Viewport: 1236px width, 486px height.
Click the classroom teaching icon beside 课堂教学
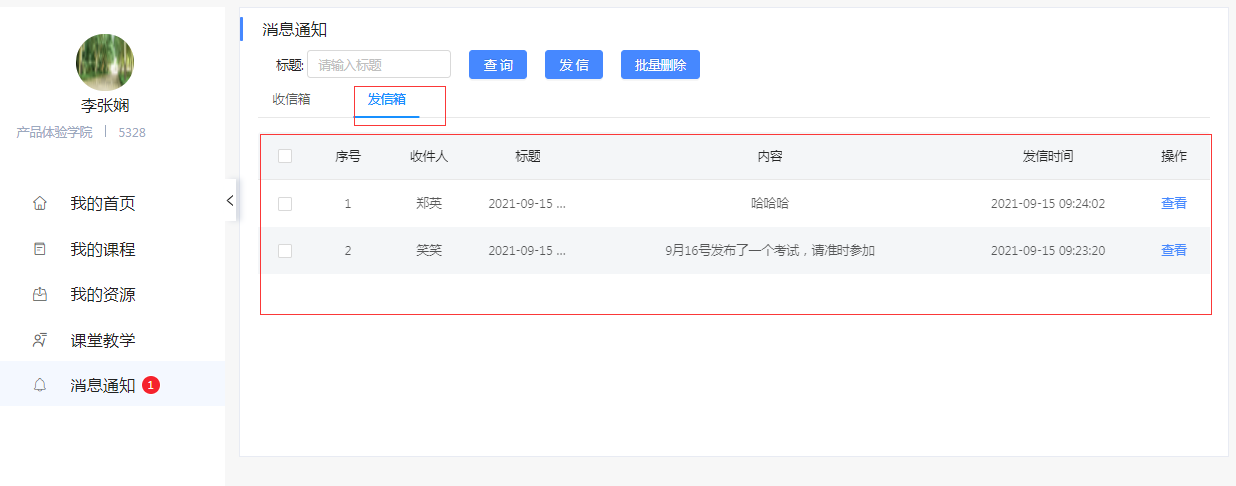[40, 340]
